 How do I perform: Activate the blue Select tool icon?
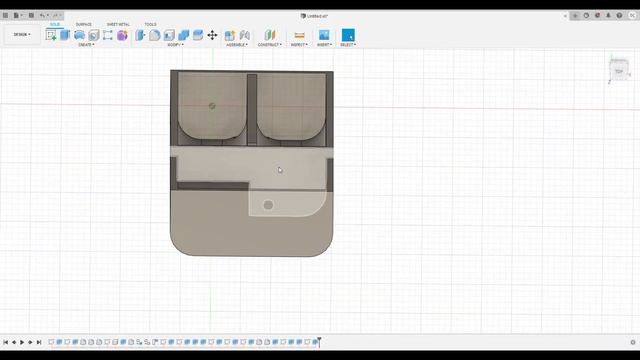[348, 35]
